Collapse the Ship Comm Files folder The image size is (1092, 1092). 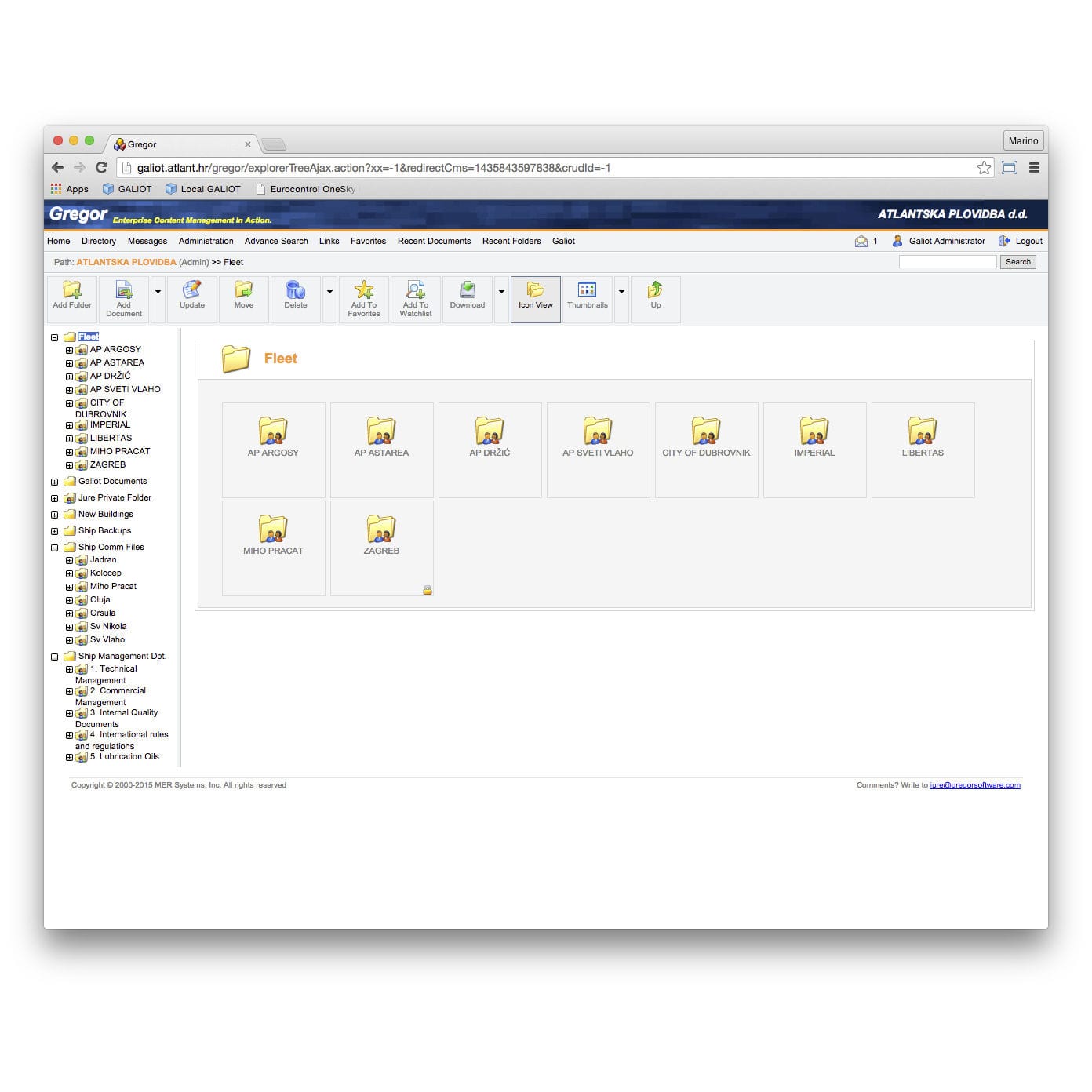(x=53, y=547)
